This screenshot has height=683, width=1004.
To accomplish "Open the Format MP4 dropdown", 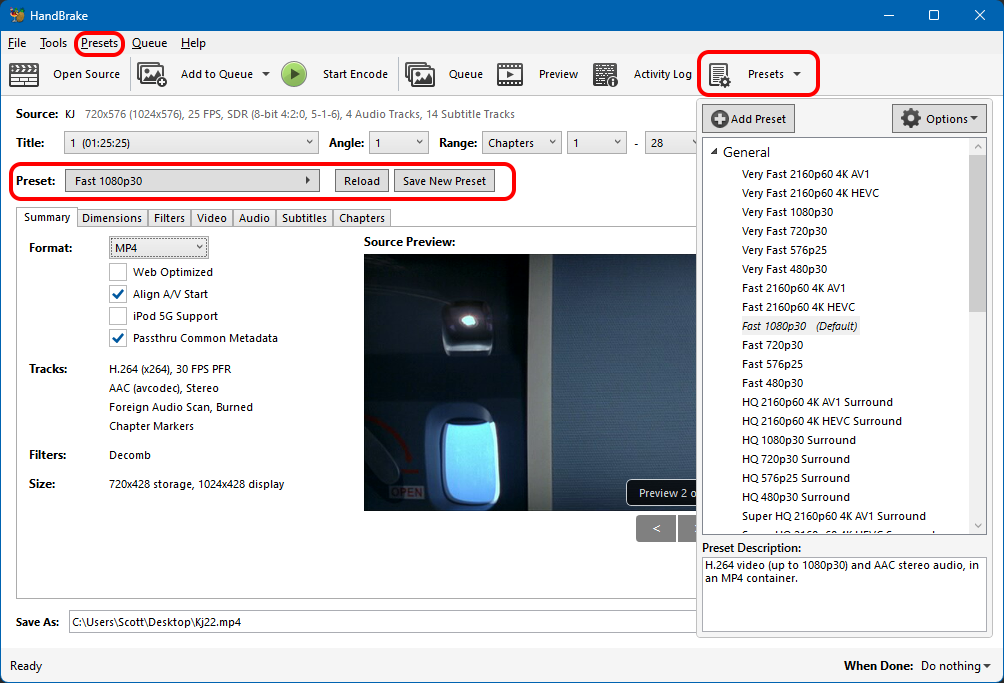I will pyautogui.click(x=158, y=247).
